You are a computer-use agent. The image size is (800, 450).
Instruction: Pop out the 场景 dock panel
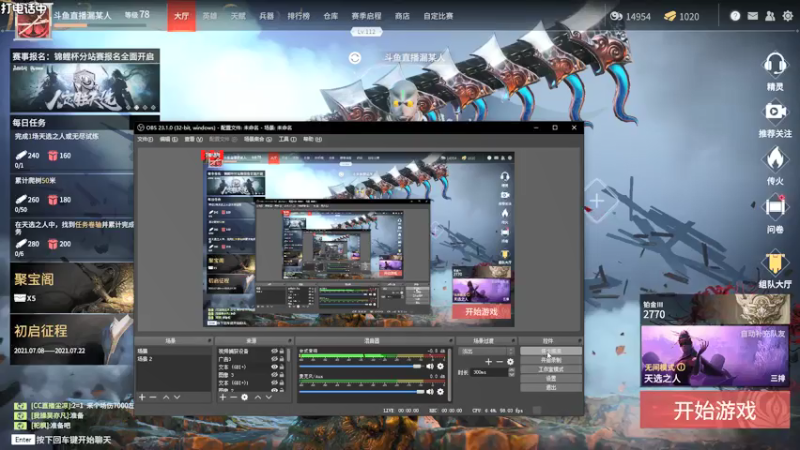coord(209,340)
